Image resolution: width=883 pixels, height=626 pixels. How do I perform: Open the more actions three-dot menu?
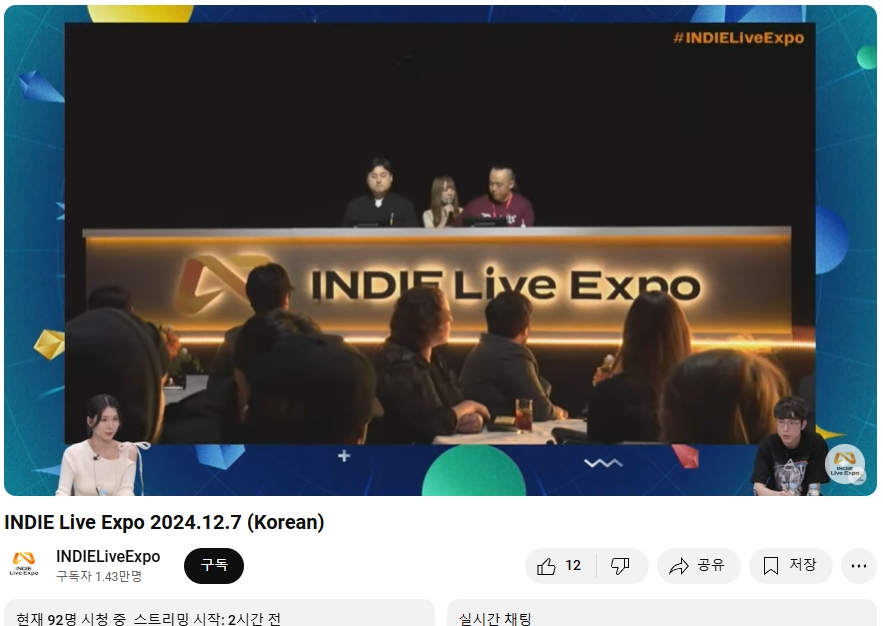click(x=858, y=566)
